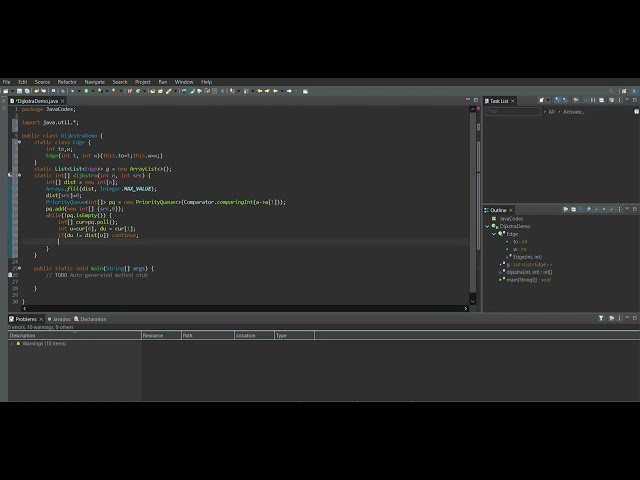Viewport: 640px width, 480px height.
Task: Open the Source menu
Action: coord(42,82)
